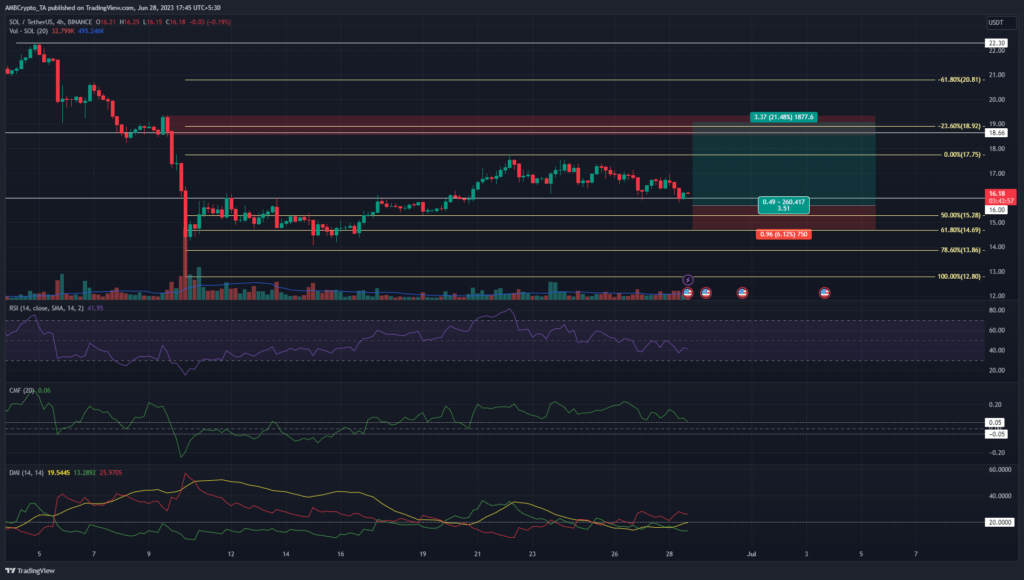Select the green profit target label 3.37 (21.48%)
The image size is (1024, 580).
point(784,117)
